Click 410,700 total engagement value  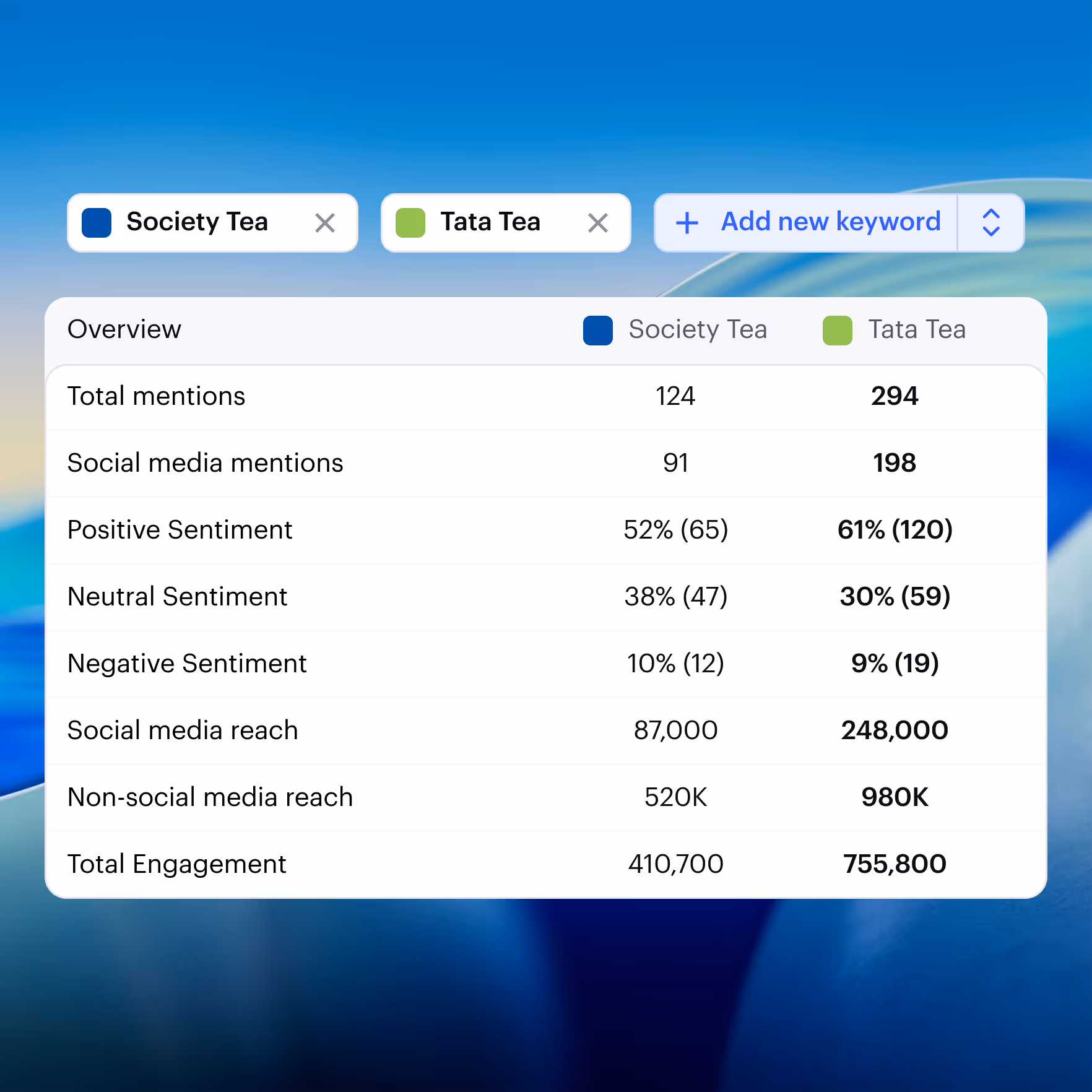[675, 864]
